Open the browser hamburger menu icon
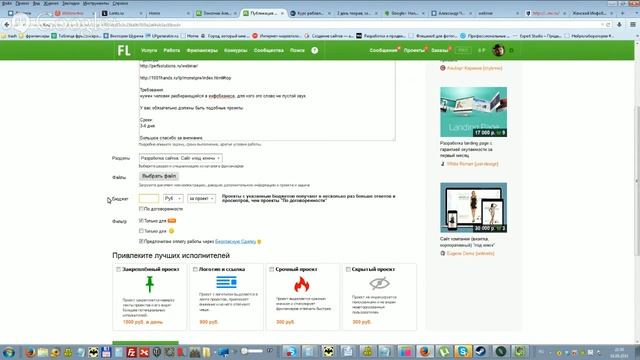Viewport: 640px width, 360px height. pos(633,24)
